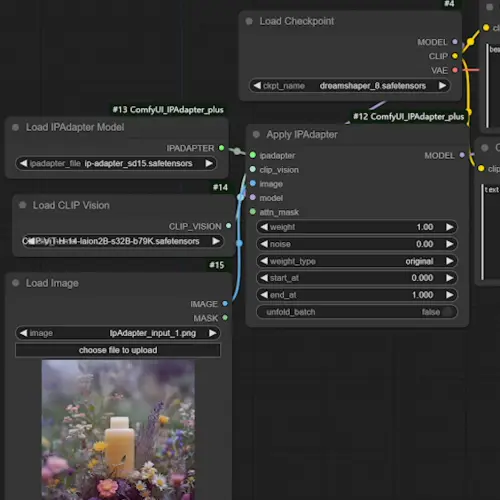Click the Load Checkpoint node title
Screen dimensions: 500x500
[297, 21]
